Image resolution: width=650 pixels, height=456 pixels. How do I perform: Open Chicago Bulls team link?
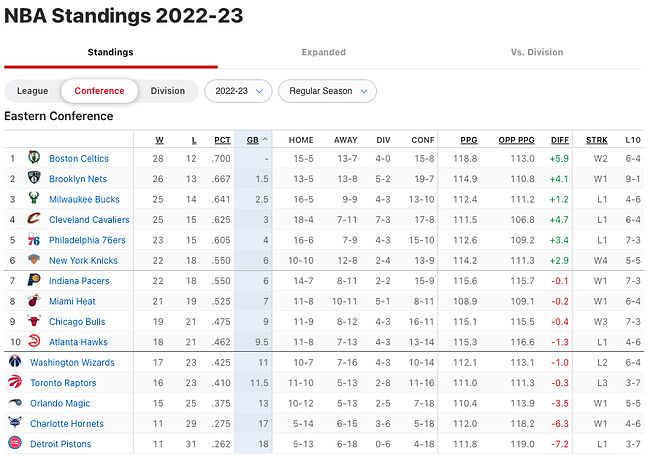point(77,322)
